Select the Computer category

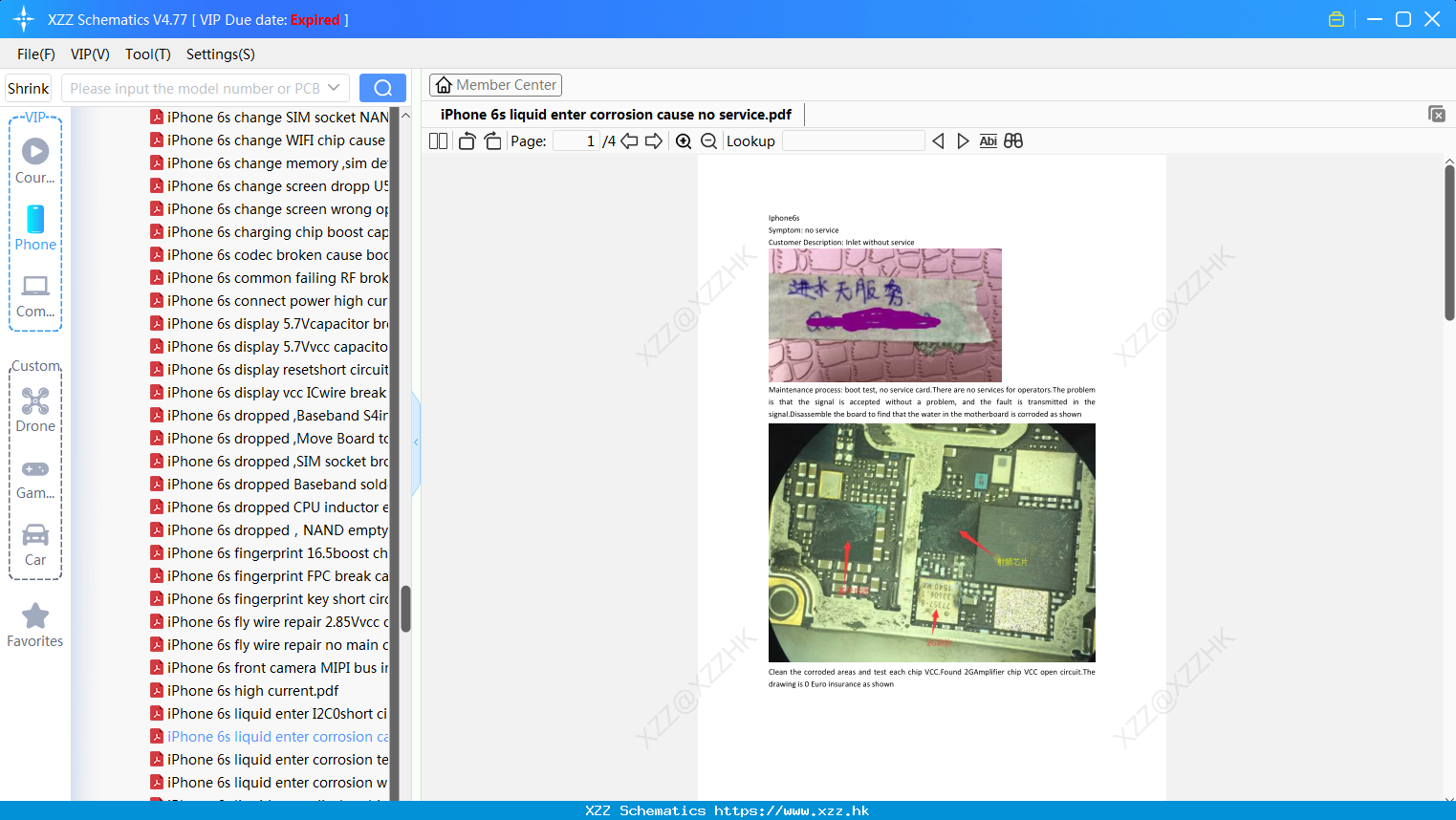click(x=35, y=296)
